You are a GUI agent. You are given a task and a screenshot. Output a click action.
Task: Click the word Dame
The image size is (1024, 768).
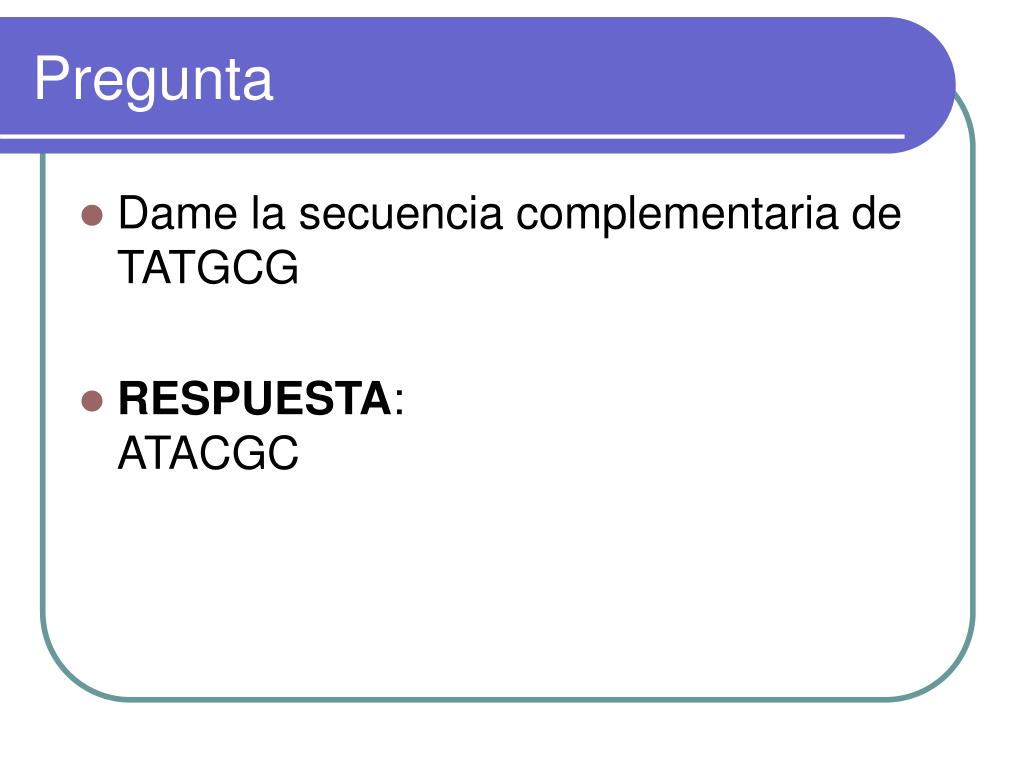pyautogui.click(x=178, y=214)
